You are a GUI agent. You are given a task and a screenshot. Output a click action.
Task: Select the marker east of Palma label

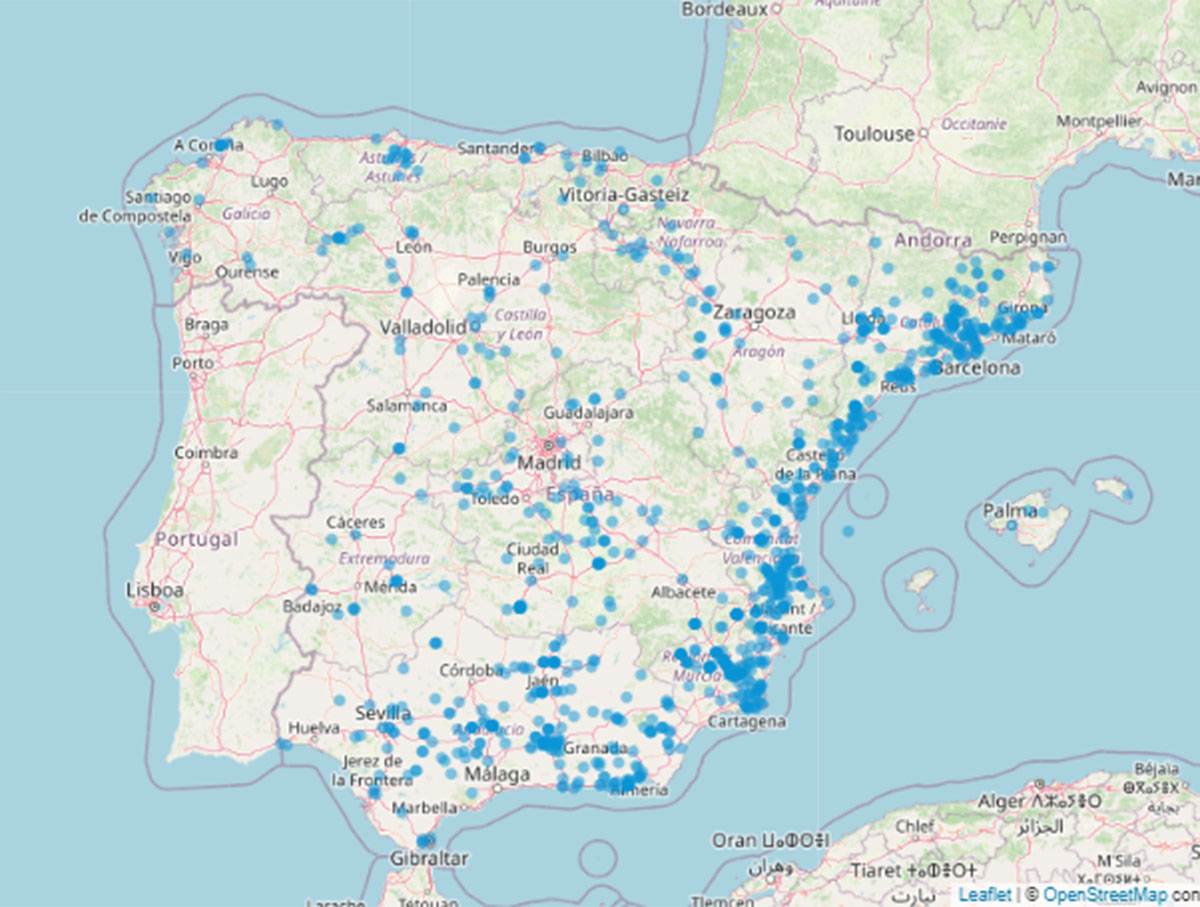click(x=1044, y=512)
